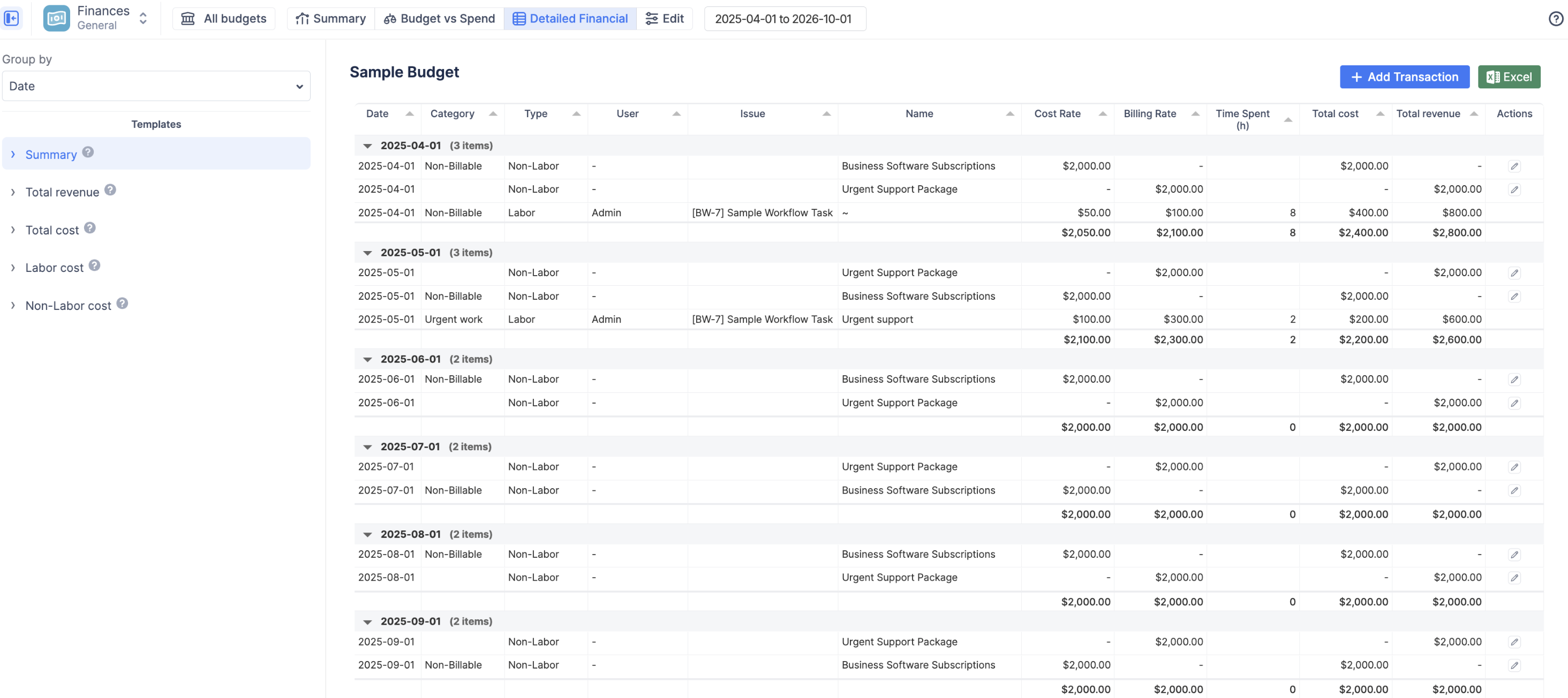Edit 2025-06-01 Urgent Support Package pencil icon
The image size is (1568, 698).
coord(1514,403)
